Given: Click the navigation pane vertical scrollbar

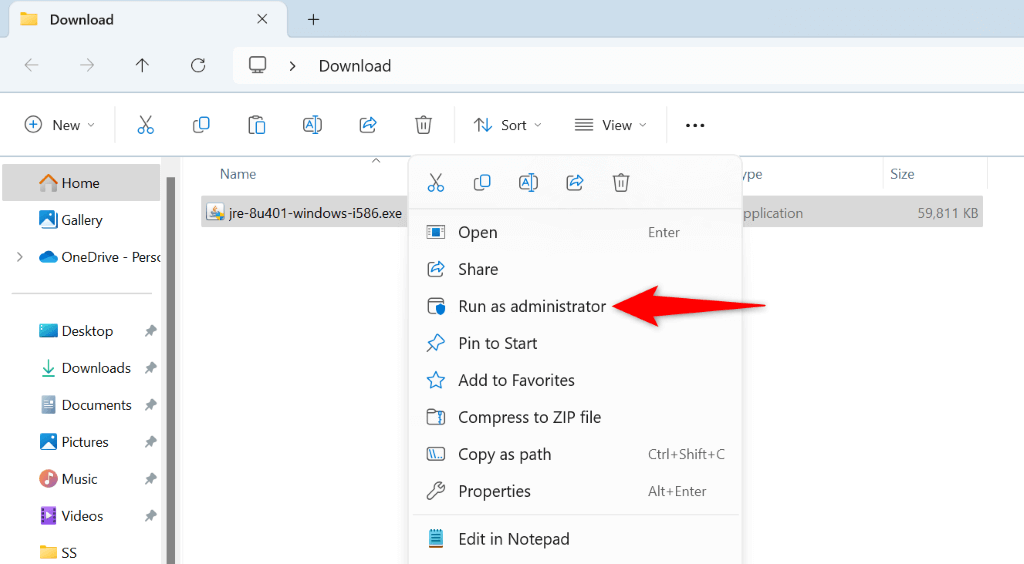Looking at the screenshot, I should [170, 369].
